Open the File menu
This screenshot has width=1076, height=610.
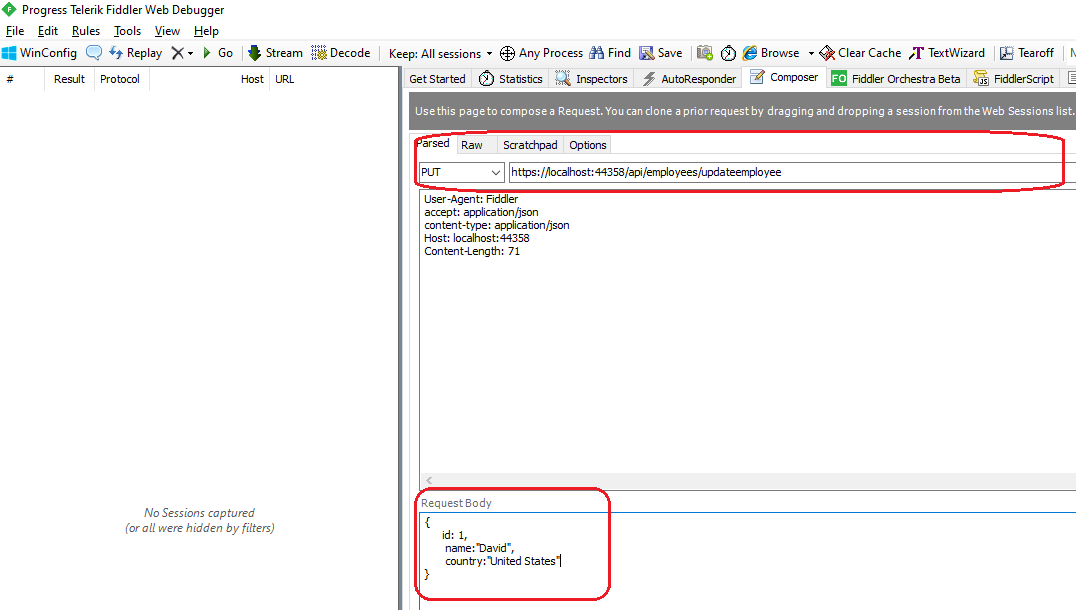tap(15, 31)
